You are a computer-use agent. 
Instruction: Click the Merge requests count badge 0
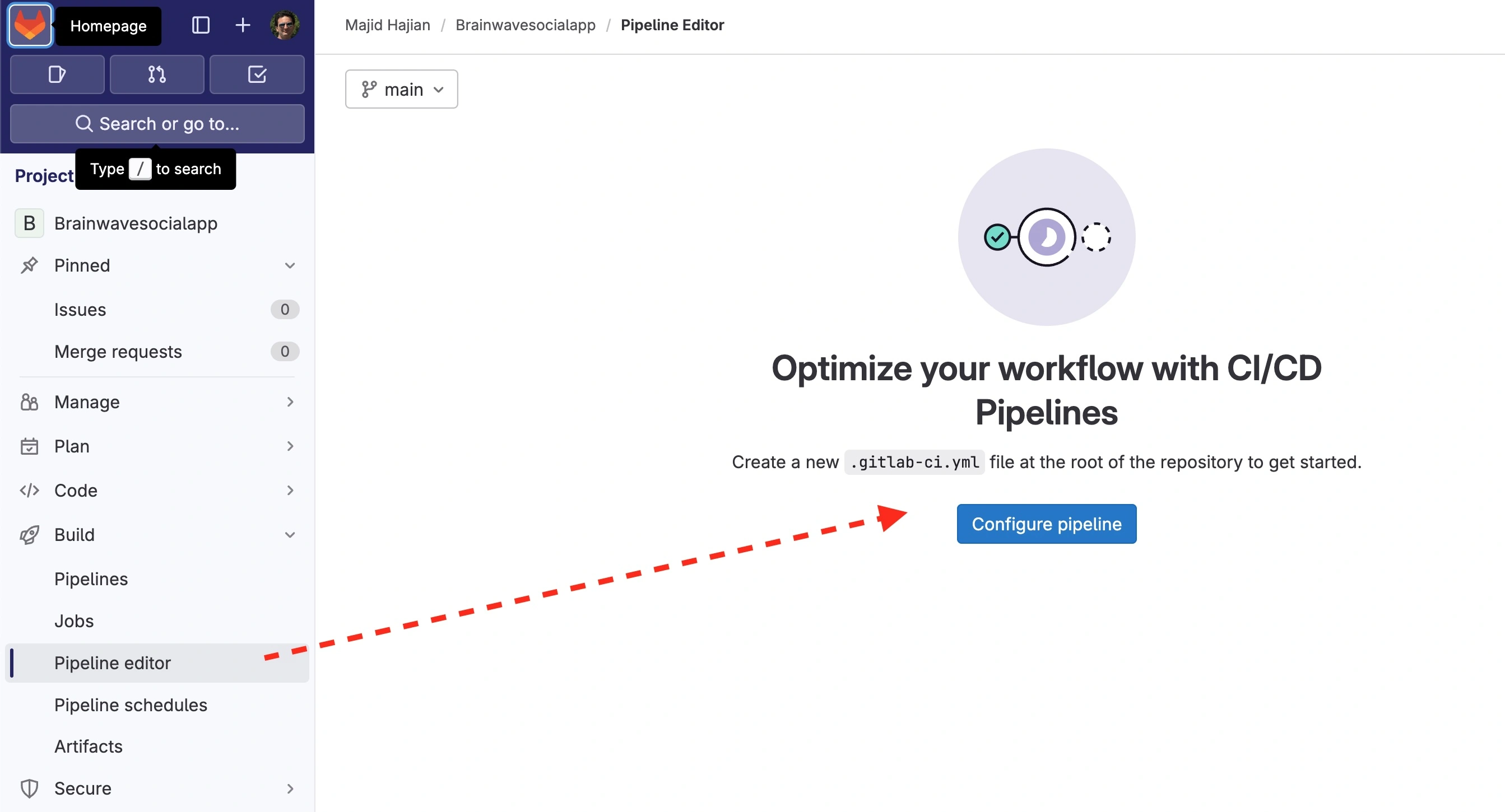(285, 352)
